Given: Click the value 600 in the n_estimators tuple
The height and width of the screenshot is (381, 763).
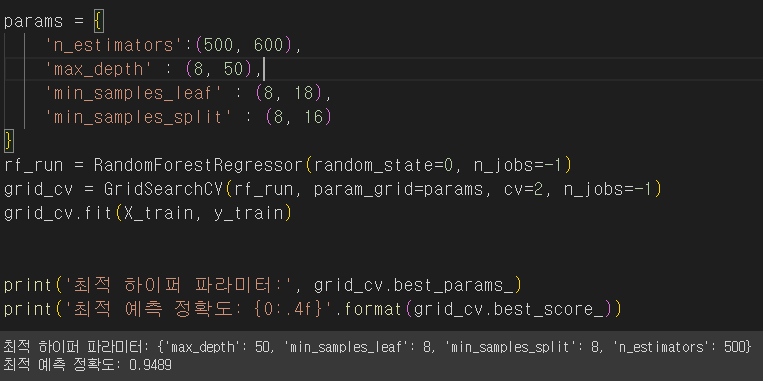Looking at the screenshot, I should [x=268, y=45].
